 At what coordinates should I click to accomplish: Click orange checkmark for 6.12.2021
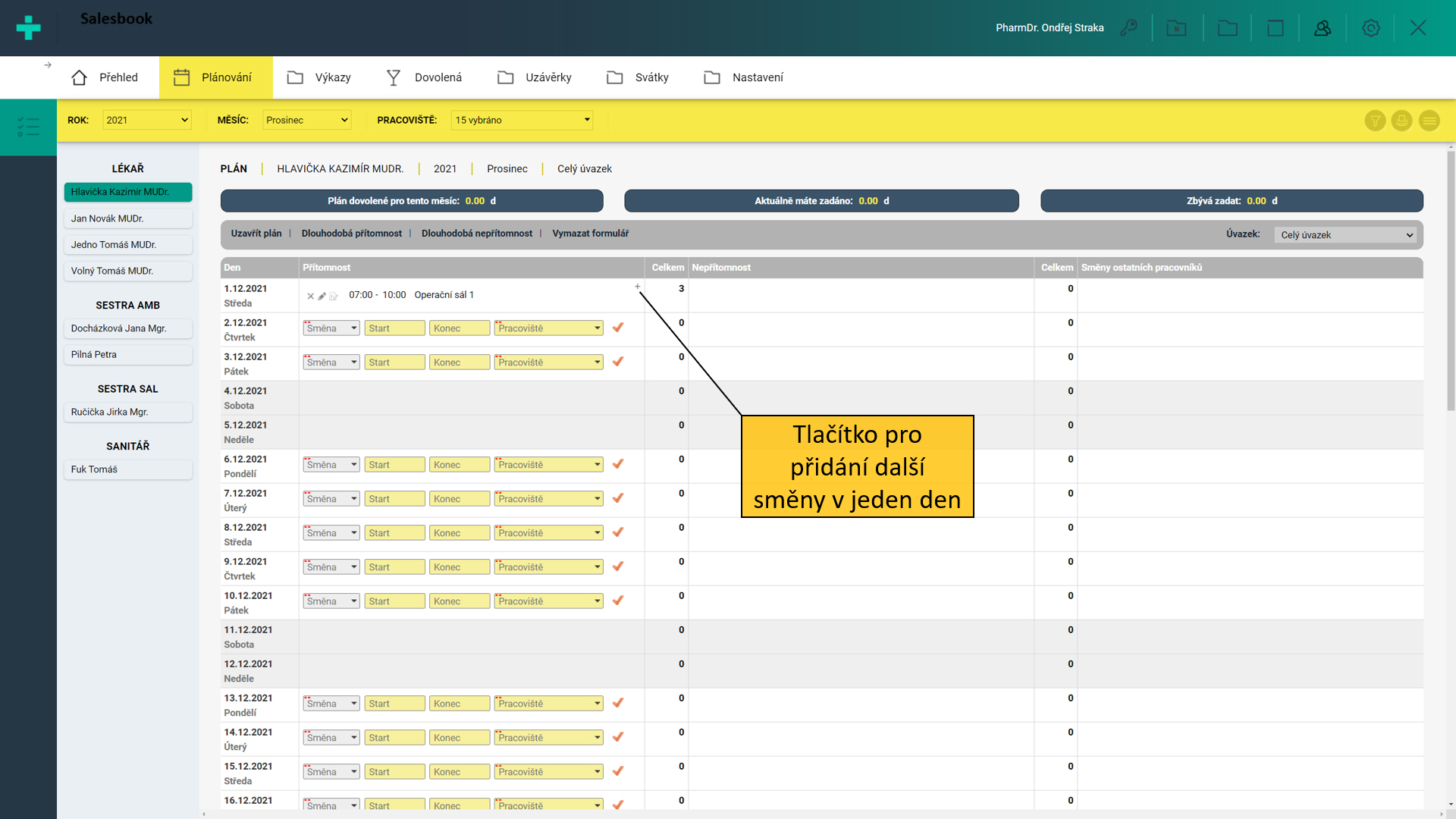point(618,464)
